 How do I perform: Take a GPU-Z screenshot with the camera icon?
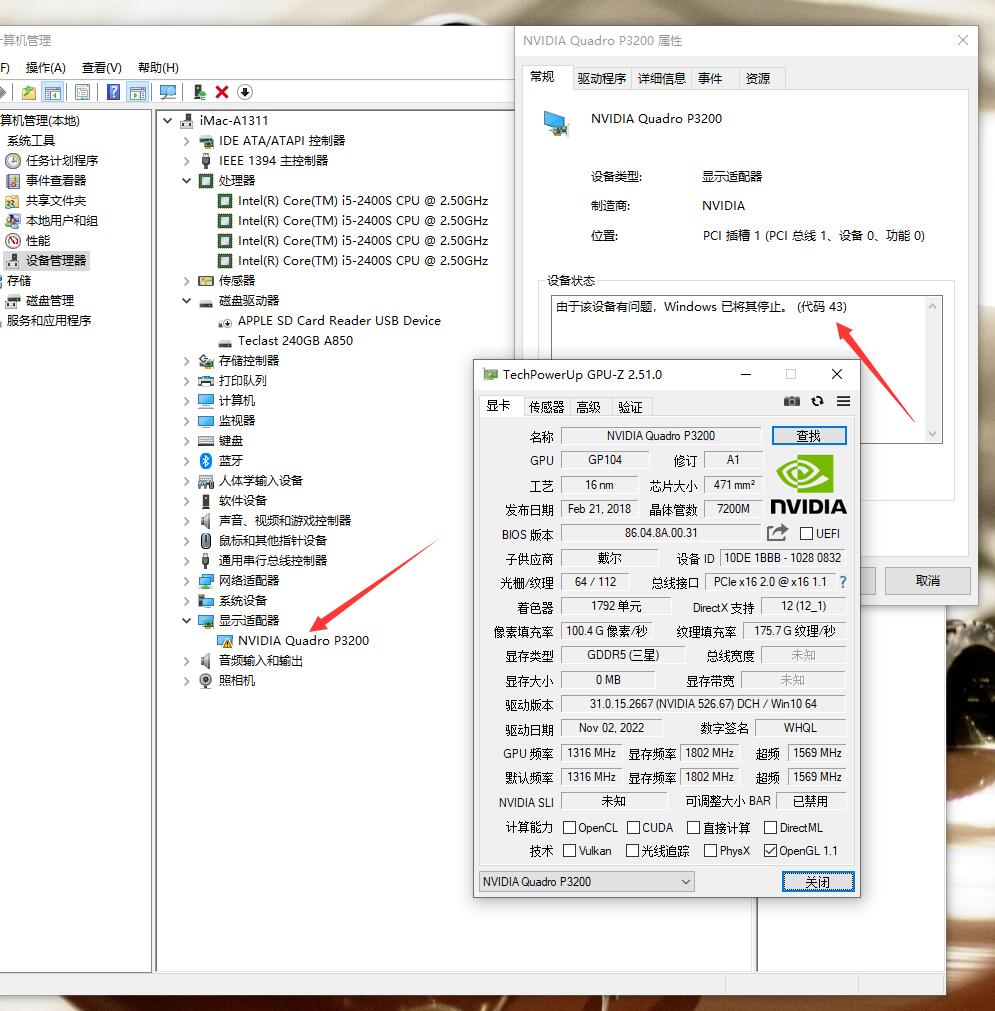coord(792,401)
